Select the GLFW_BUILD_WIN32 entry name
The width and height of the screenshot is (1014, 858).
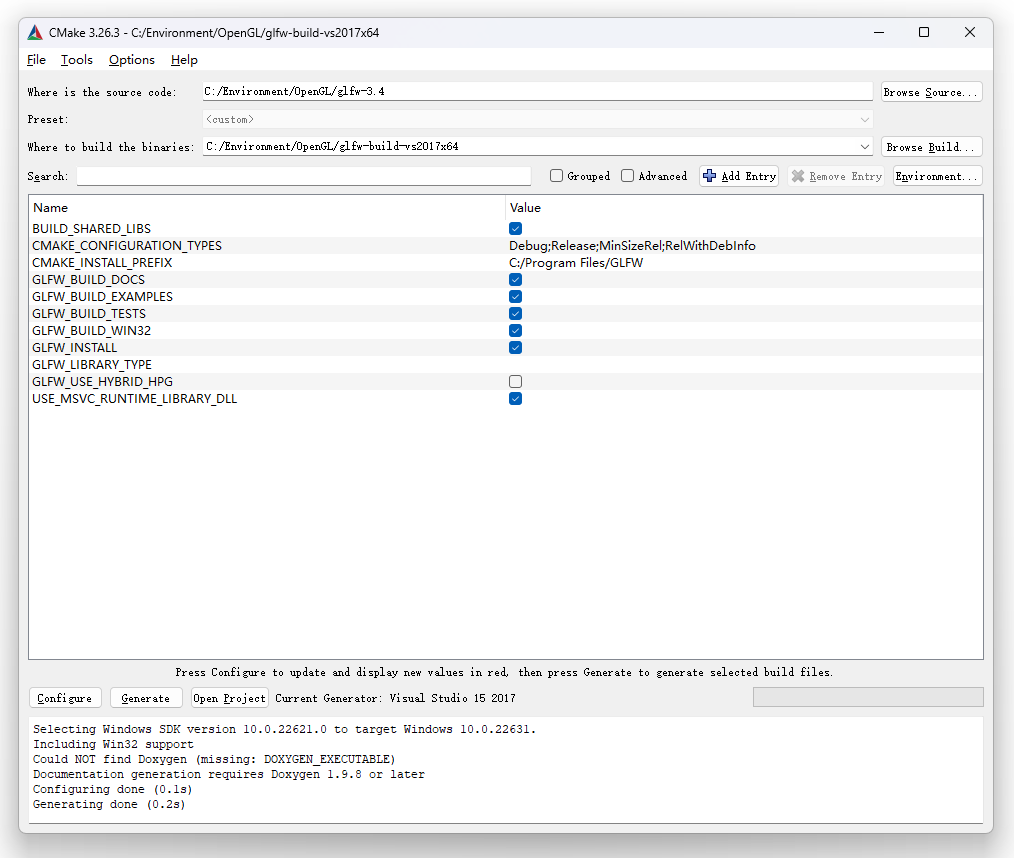(91, 330)
